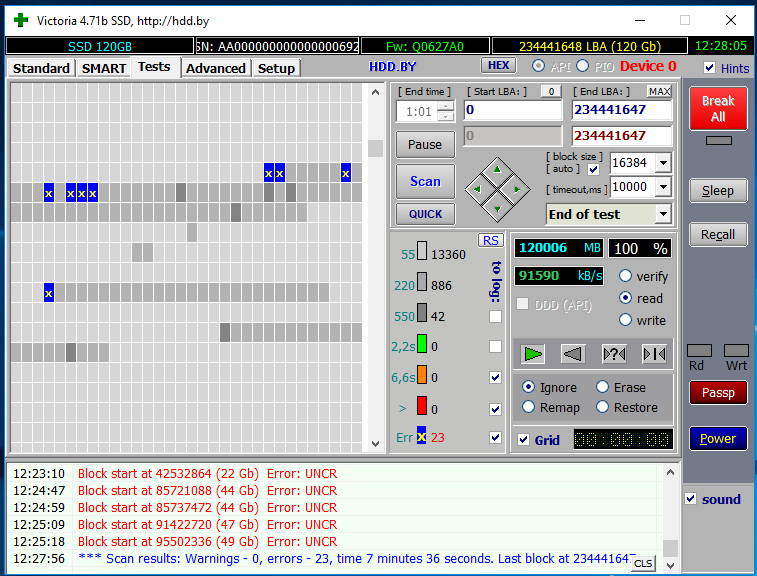Click the 0 reset button beside Start LBA
757x576 pixels.
click(551, 91)
